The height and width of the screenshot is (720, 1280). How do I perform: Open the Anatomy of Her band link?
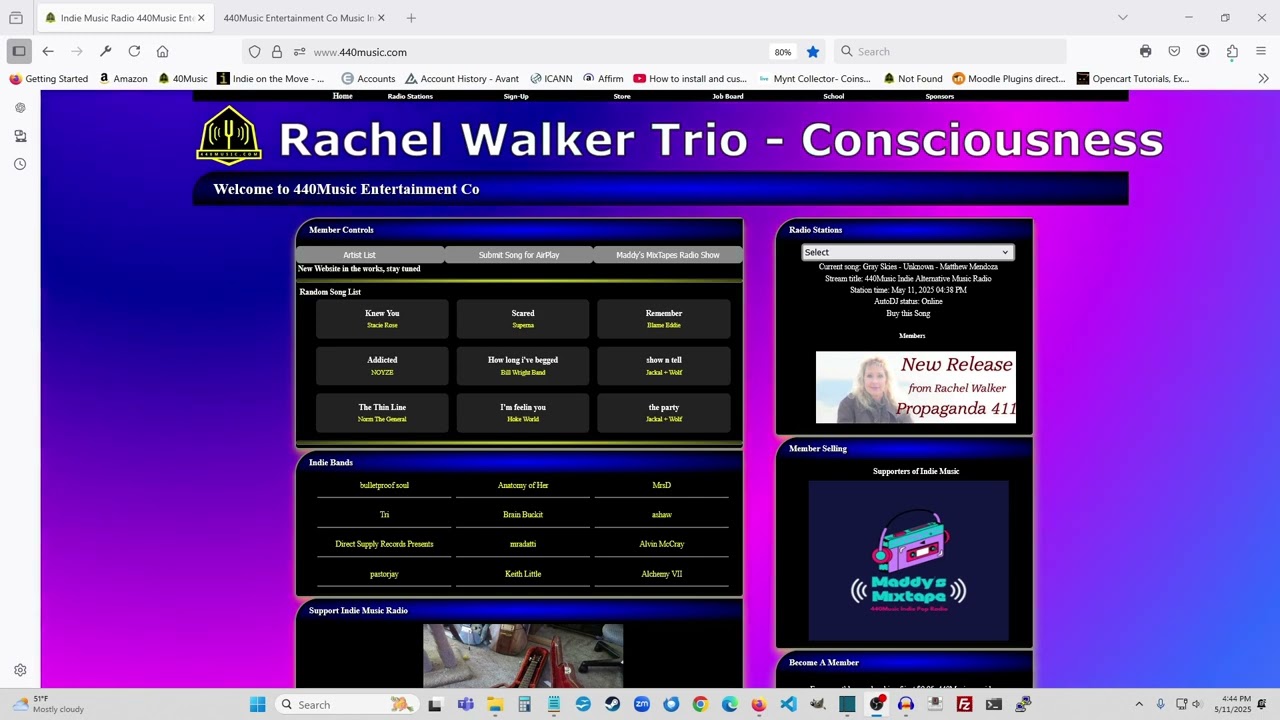(523, 485)
